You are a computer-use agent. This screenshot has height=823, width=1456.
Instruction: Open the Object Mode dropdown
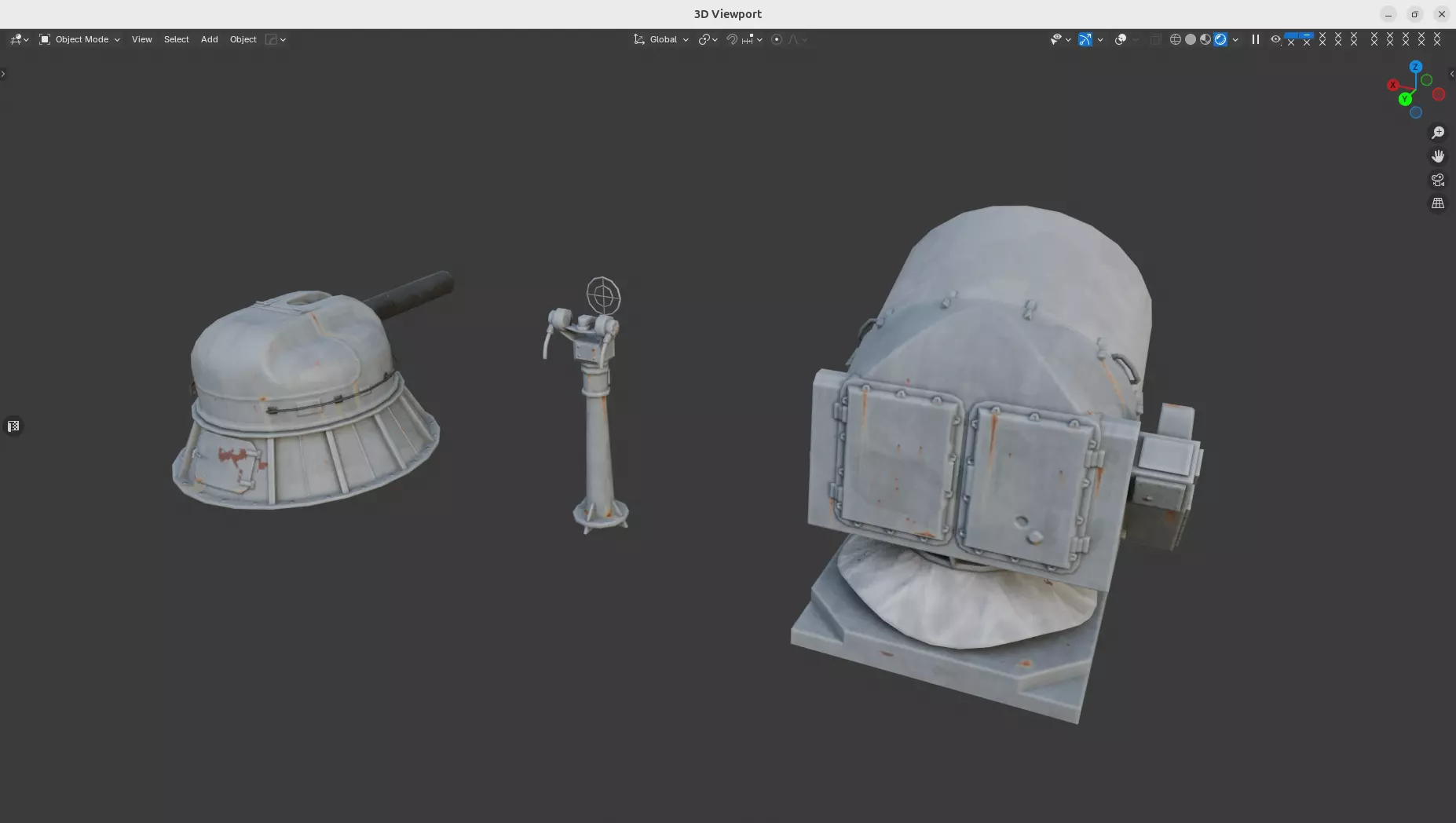click(79, 39)
